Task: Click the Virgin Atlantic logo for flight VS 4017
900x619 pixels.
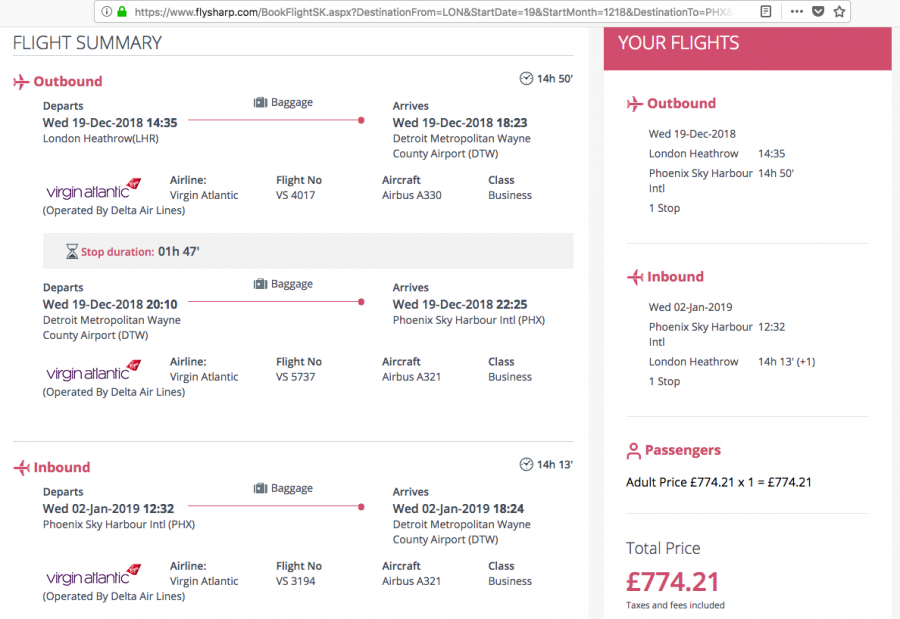Action: pos(93,190)
